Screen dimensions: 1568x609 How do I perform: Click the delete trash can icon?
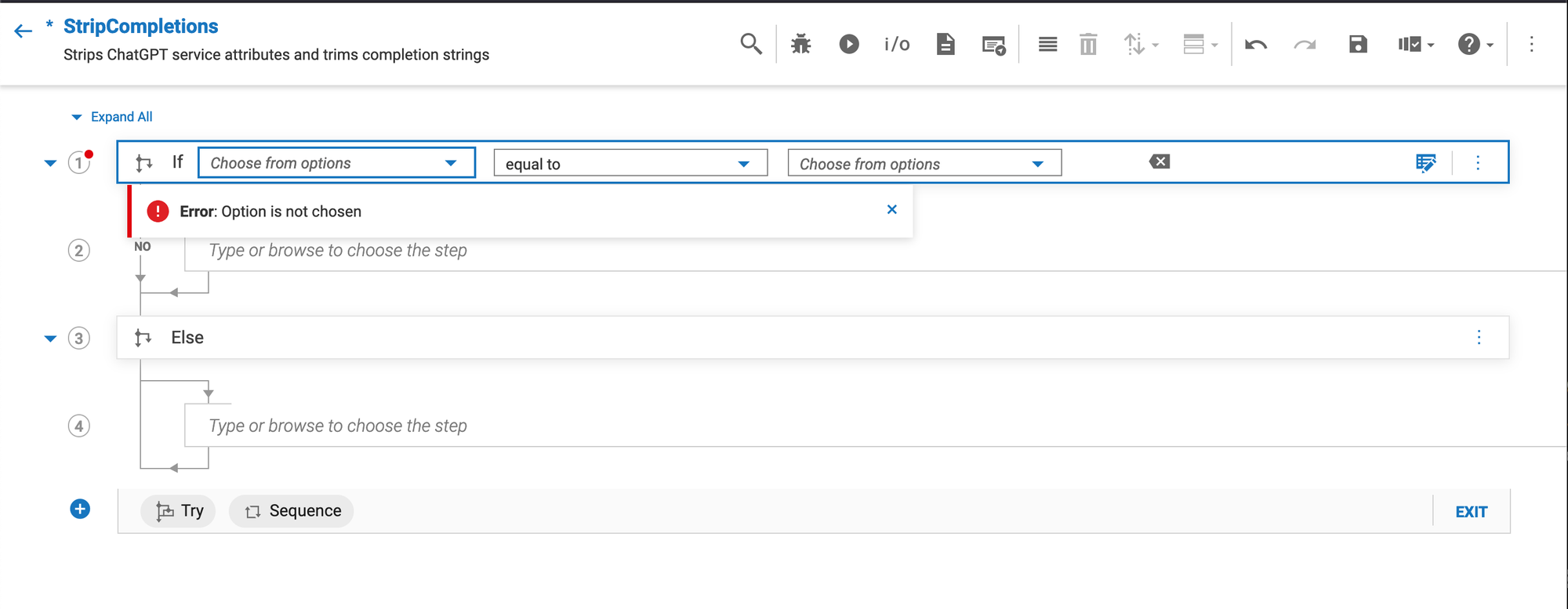(x=1088, y=44)
